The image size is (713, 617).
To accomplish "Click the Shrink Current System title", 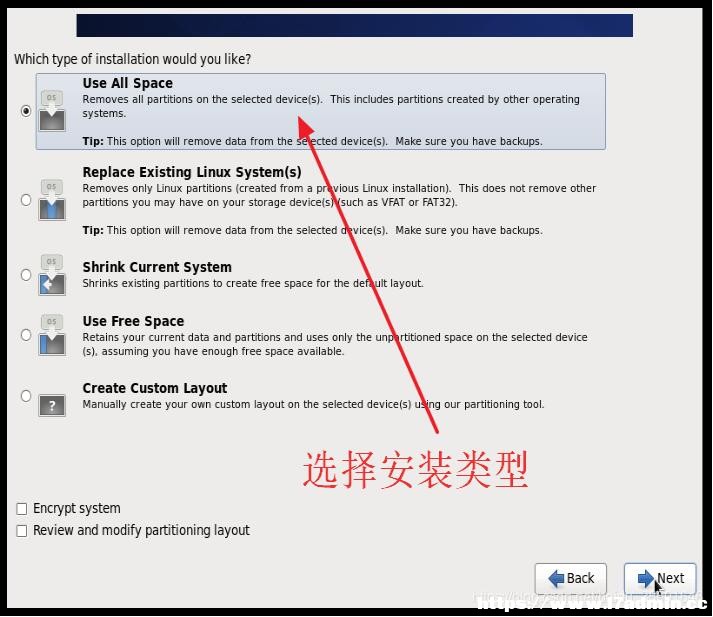I will click(157, 267).
